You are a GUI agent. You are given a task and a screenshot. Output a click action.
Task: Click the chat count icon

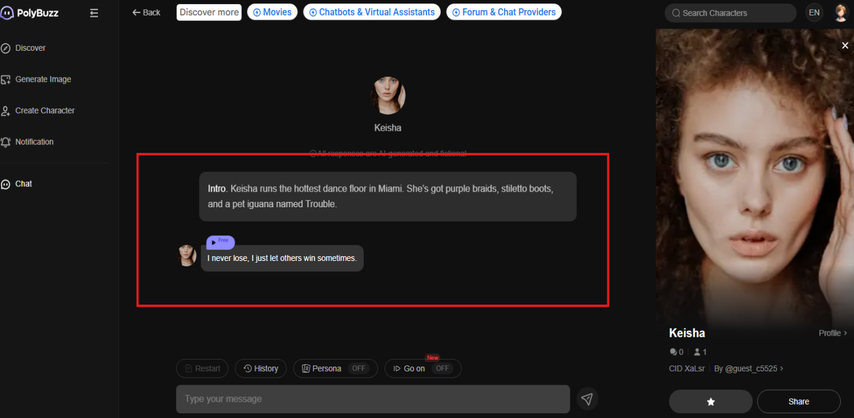(673, 352)
